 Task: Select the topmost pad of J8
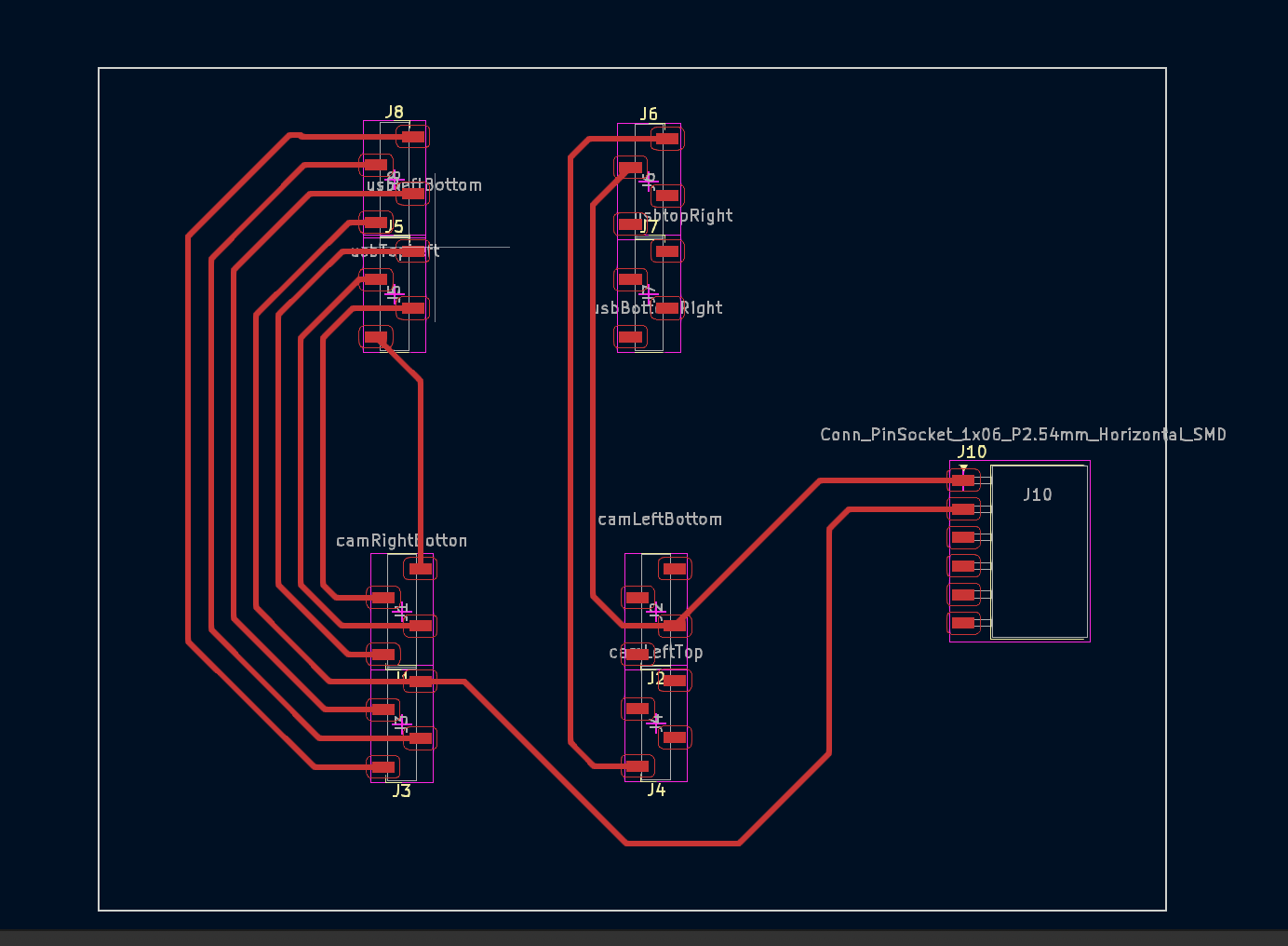413,137
